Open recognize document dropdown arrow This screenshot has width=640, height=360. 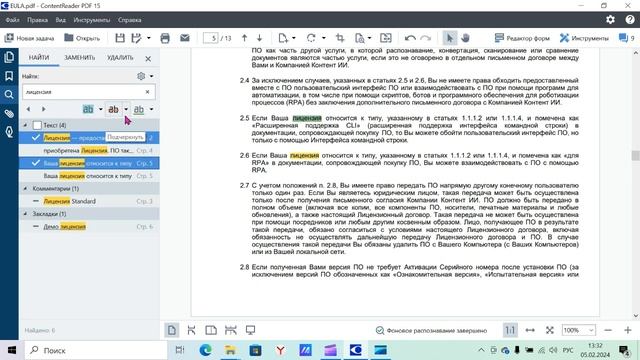[369, 38]
